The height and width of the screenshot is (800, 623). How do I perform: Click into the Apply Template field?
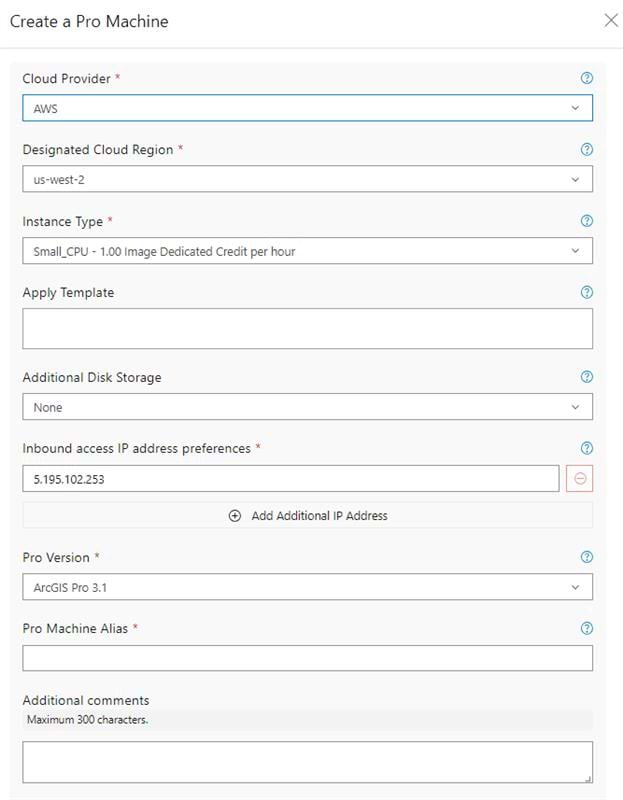307,328
